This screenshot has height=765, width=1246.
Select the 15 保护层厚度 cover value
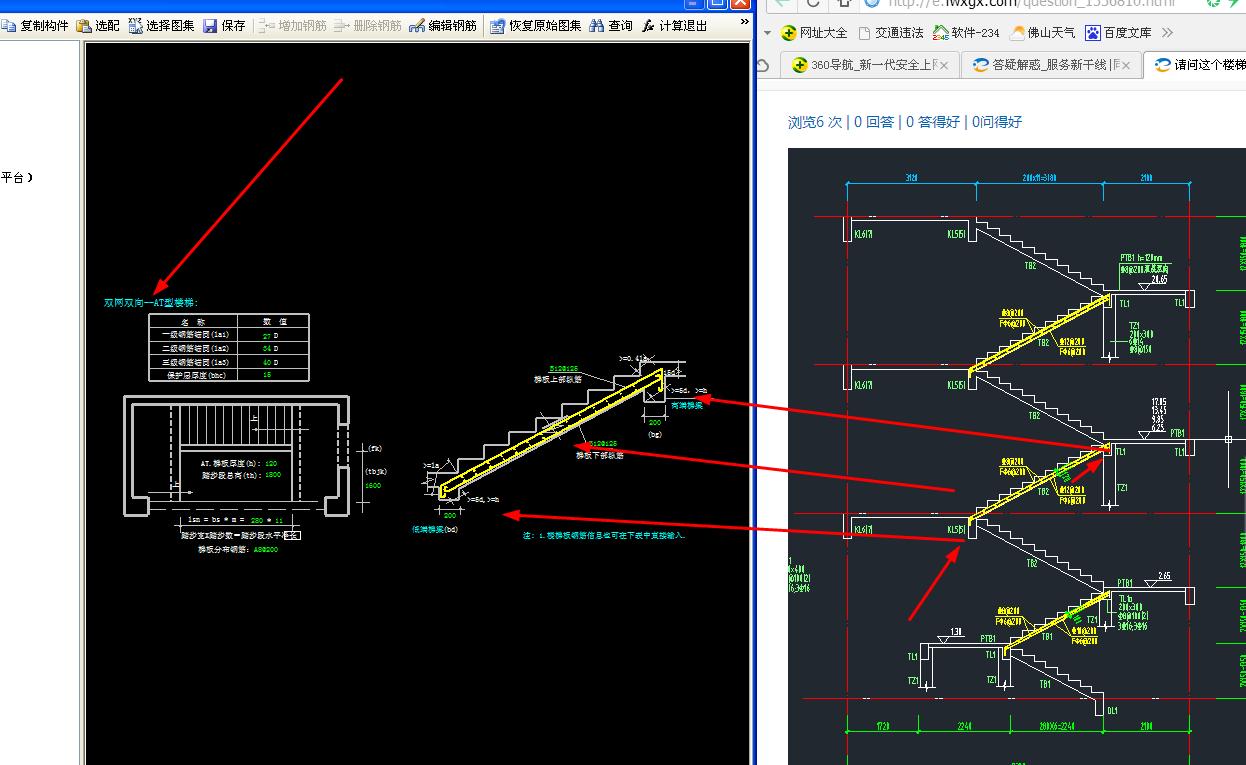(x=267, y=375)
